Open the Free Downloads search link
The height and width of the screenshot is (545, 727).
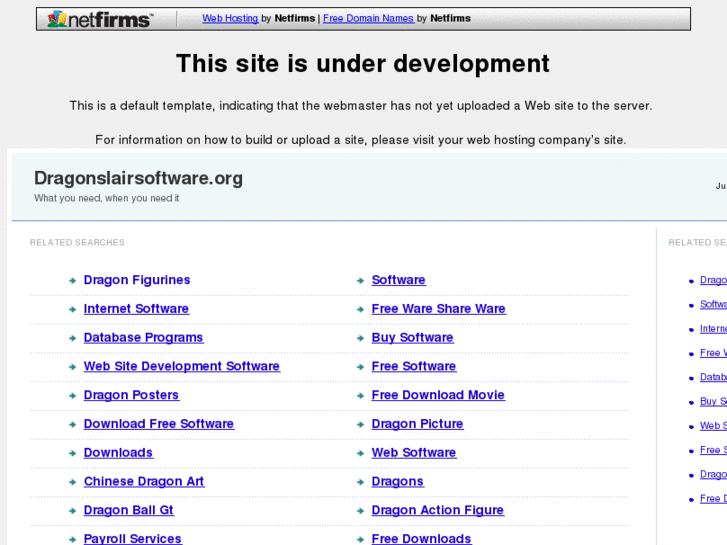click(x=421, y=539)
